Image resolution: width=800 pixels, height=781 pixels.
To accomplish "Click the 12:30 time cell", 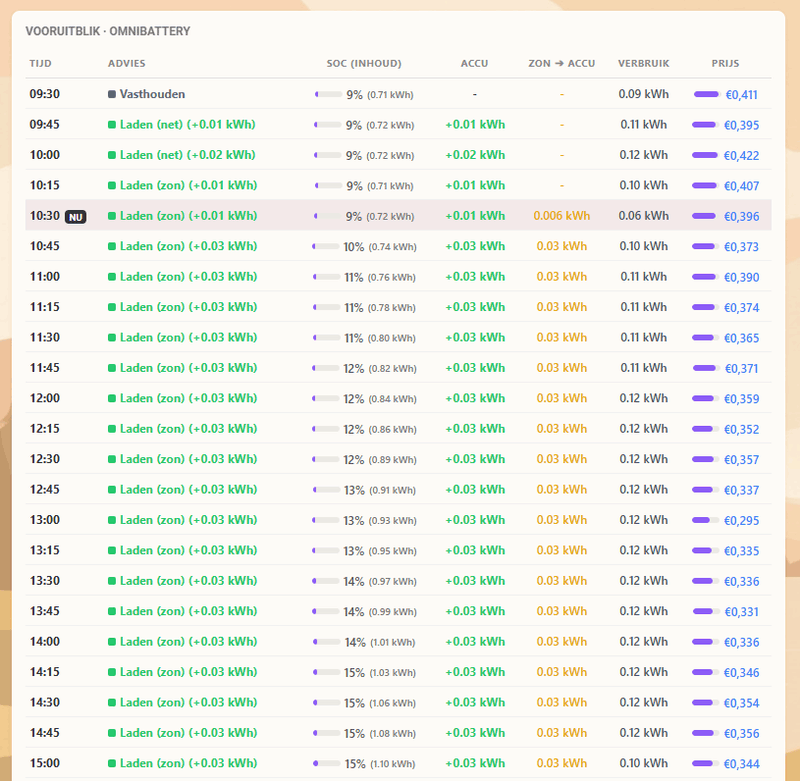I will point(44,459).
